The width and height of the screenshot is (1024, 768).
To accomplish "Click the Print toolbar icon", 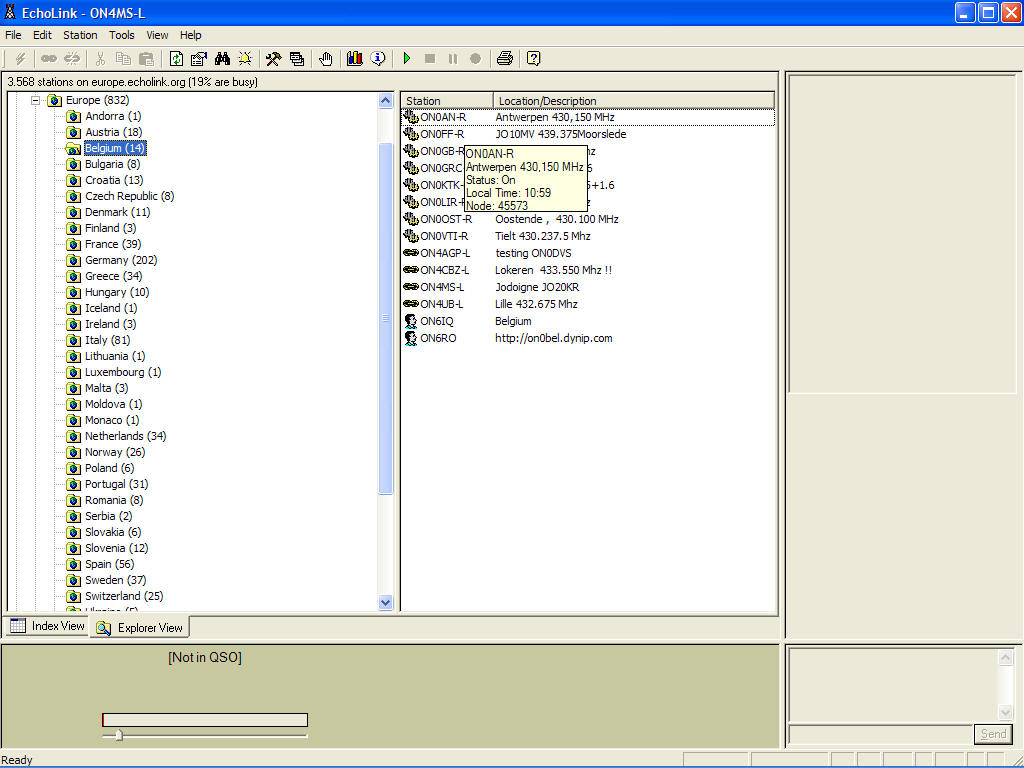I will [x=504, y=59].
